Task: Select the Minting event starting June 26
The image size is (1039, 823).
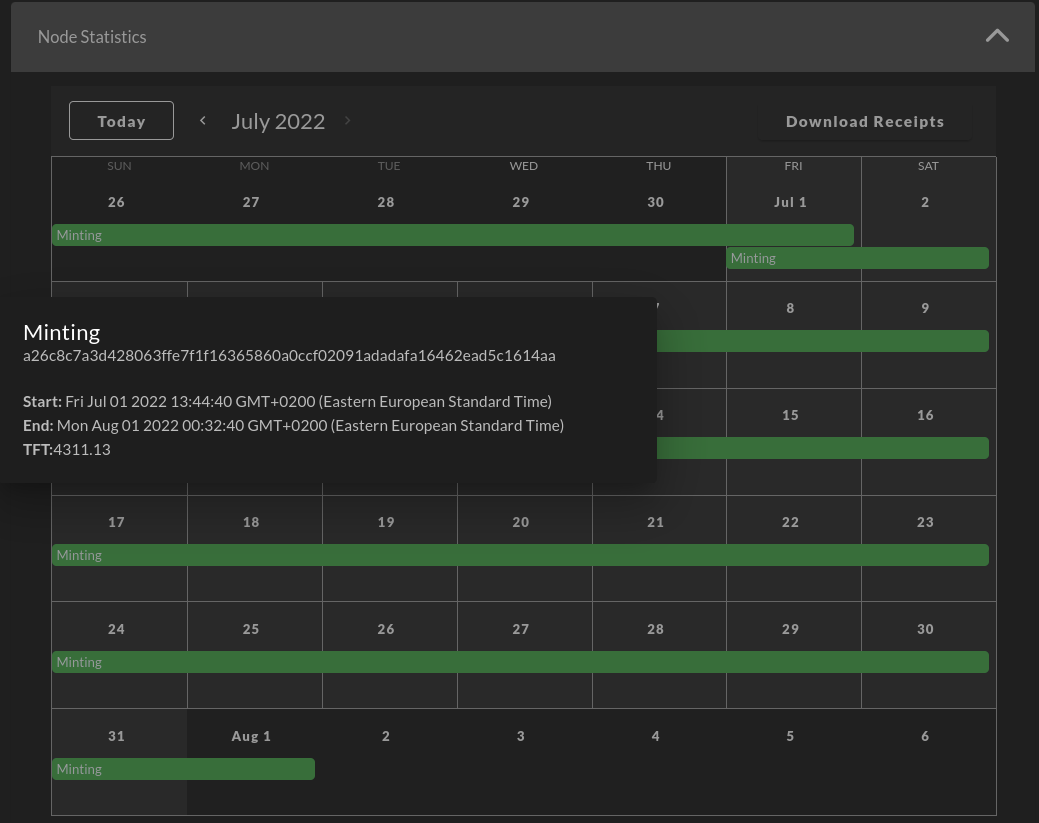Action: (452, 235)
